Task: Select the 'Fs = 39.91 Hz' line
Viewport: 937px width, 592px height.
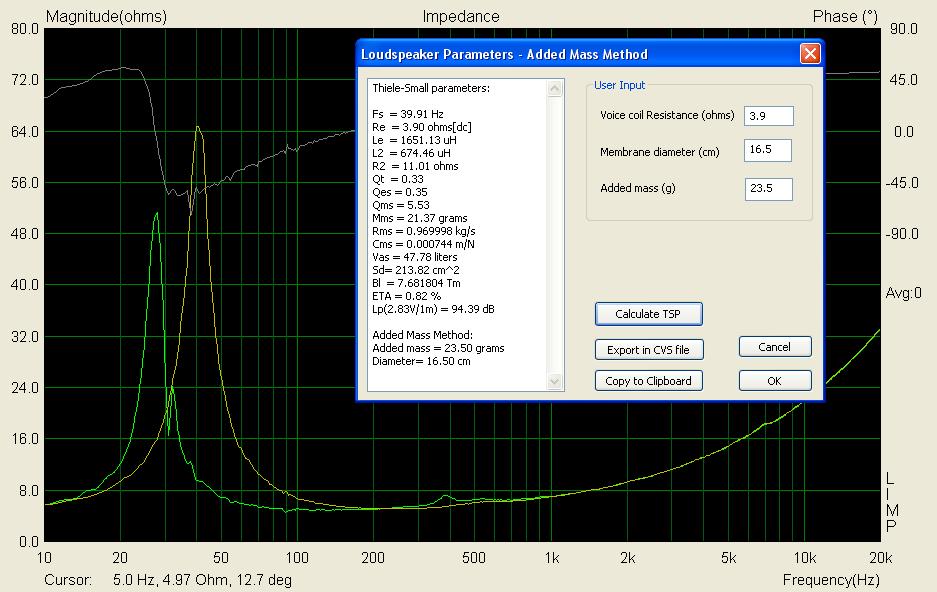Action: coord(408,114)
